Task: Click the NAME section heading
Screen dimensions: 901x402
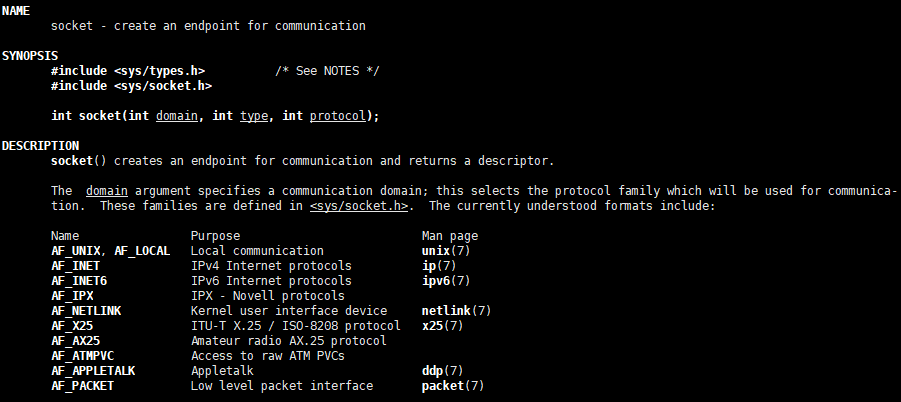Action: click(x=16, y=10)
